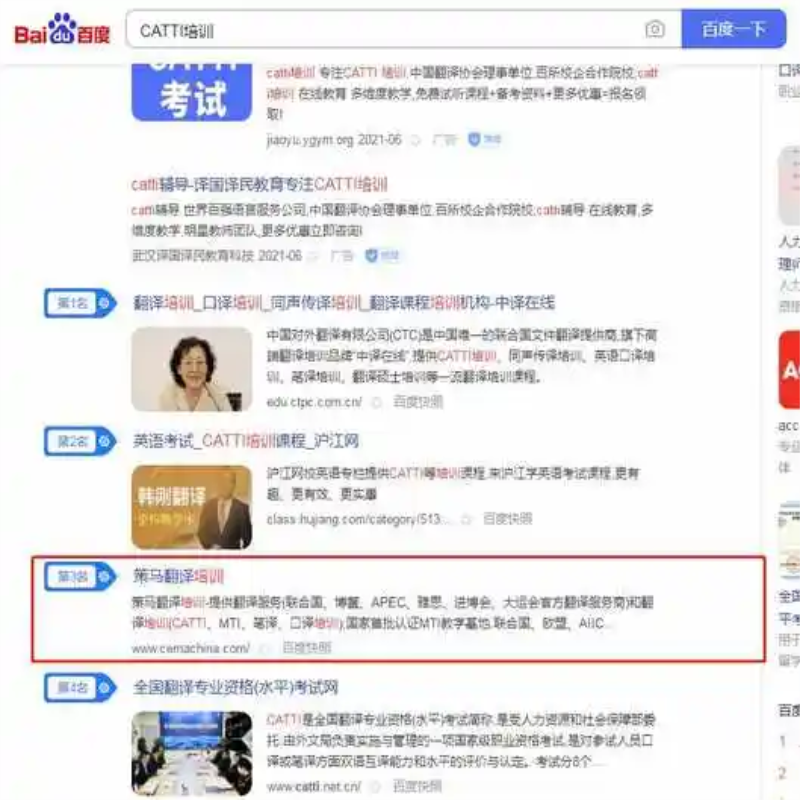Open 百度快照 for www.cemachina.com

[x=307, y=648]
